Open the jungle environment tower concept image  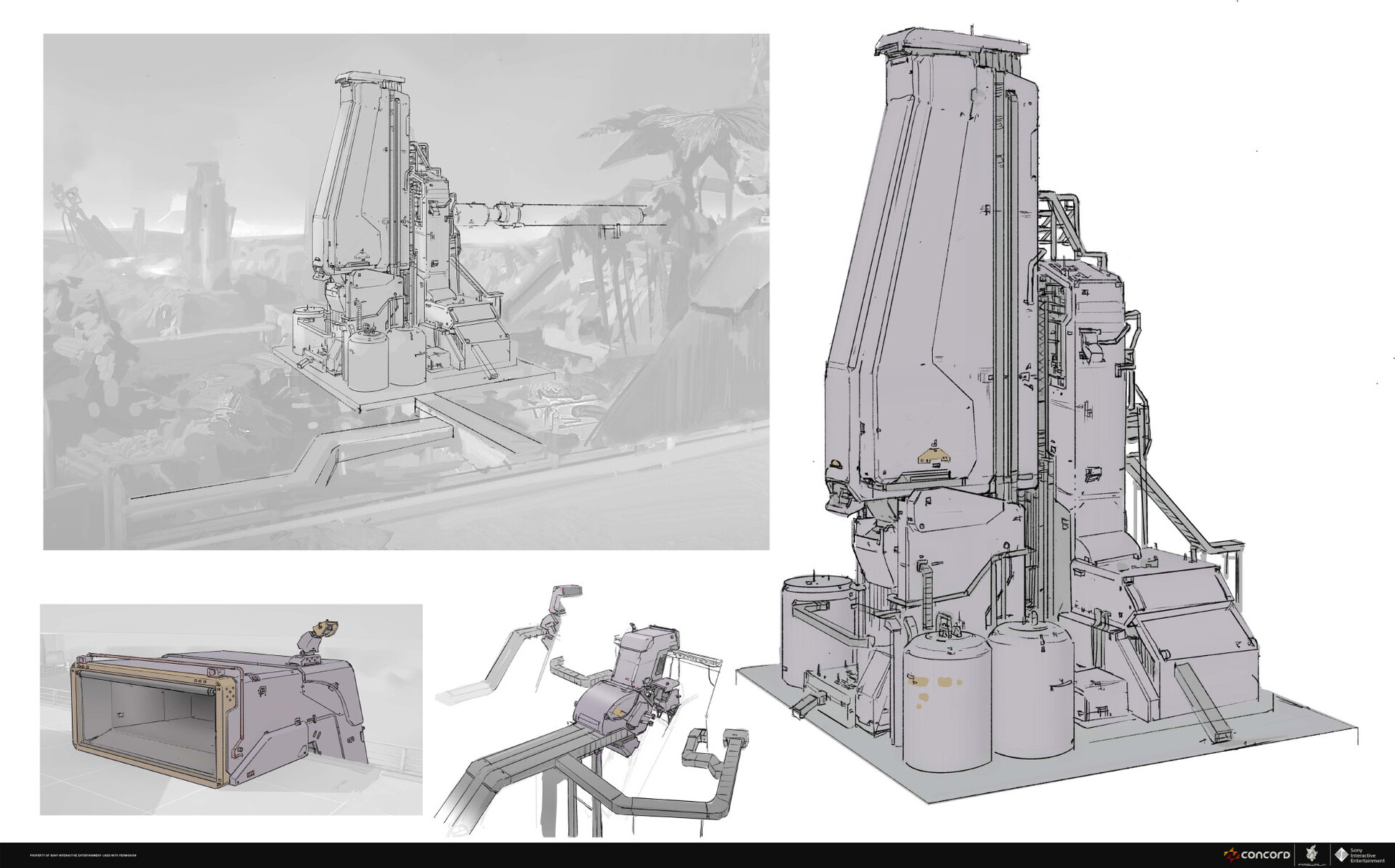406,291
